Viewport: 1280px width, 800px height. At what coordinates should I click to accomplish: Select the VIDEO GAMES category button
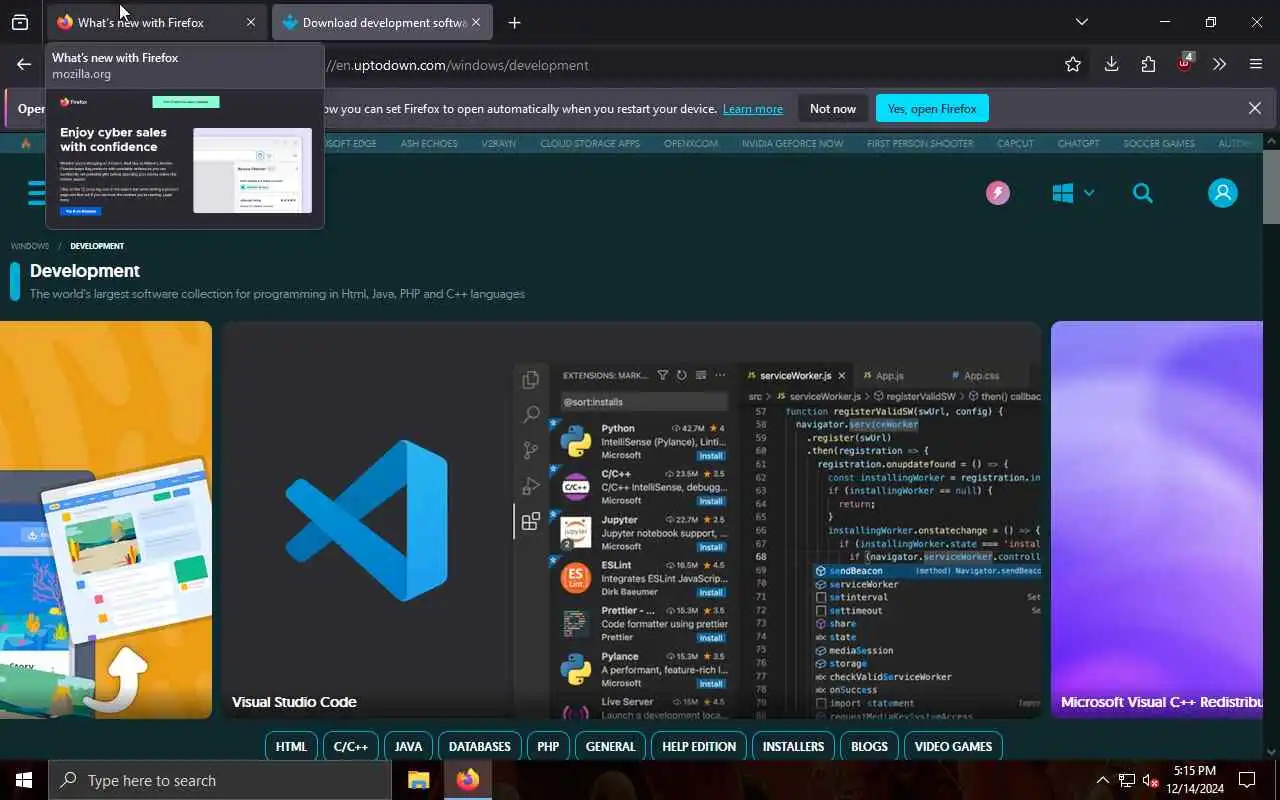point(954,746)
